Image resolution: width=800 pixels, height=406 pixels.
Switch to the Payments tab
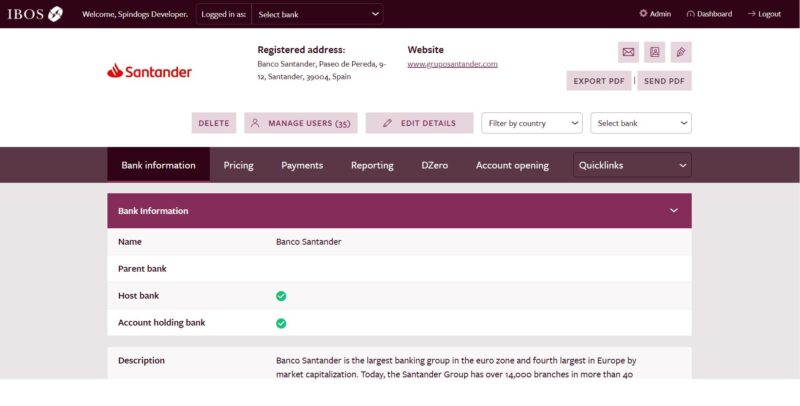302,165
